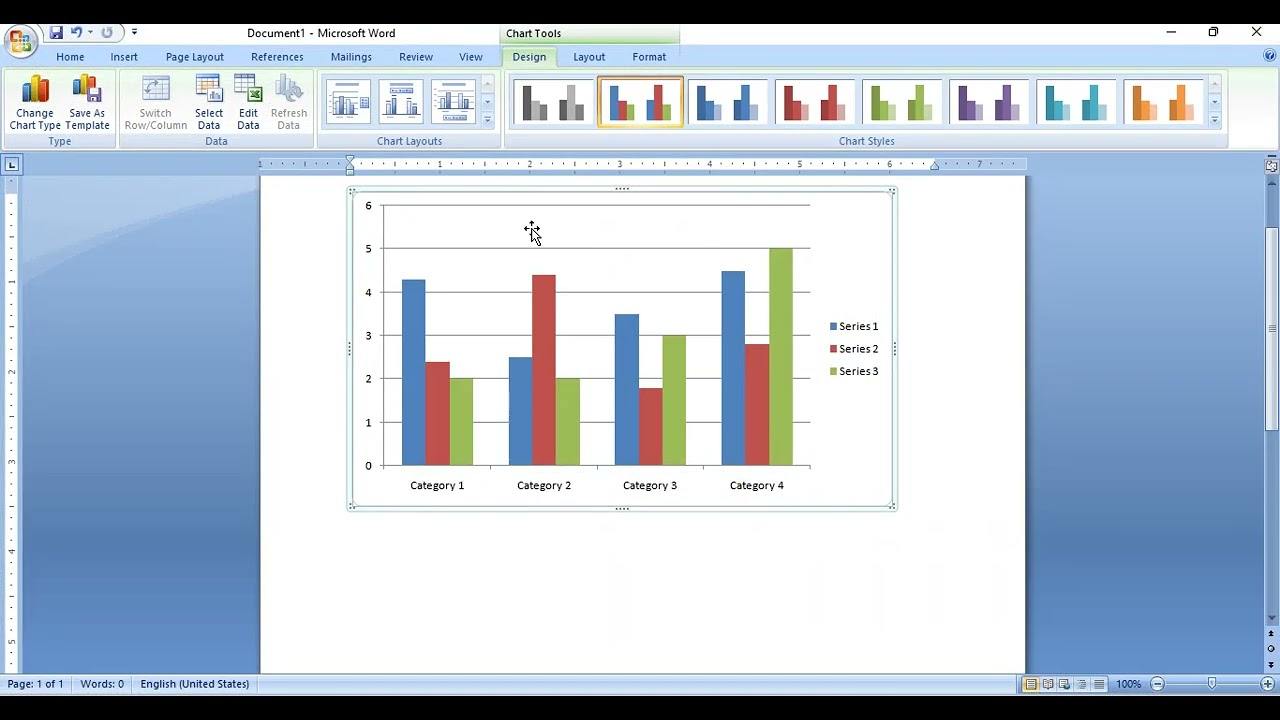Open Page Layout ribbon tab

point(195,57)
